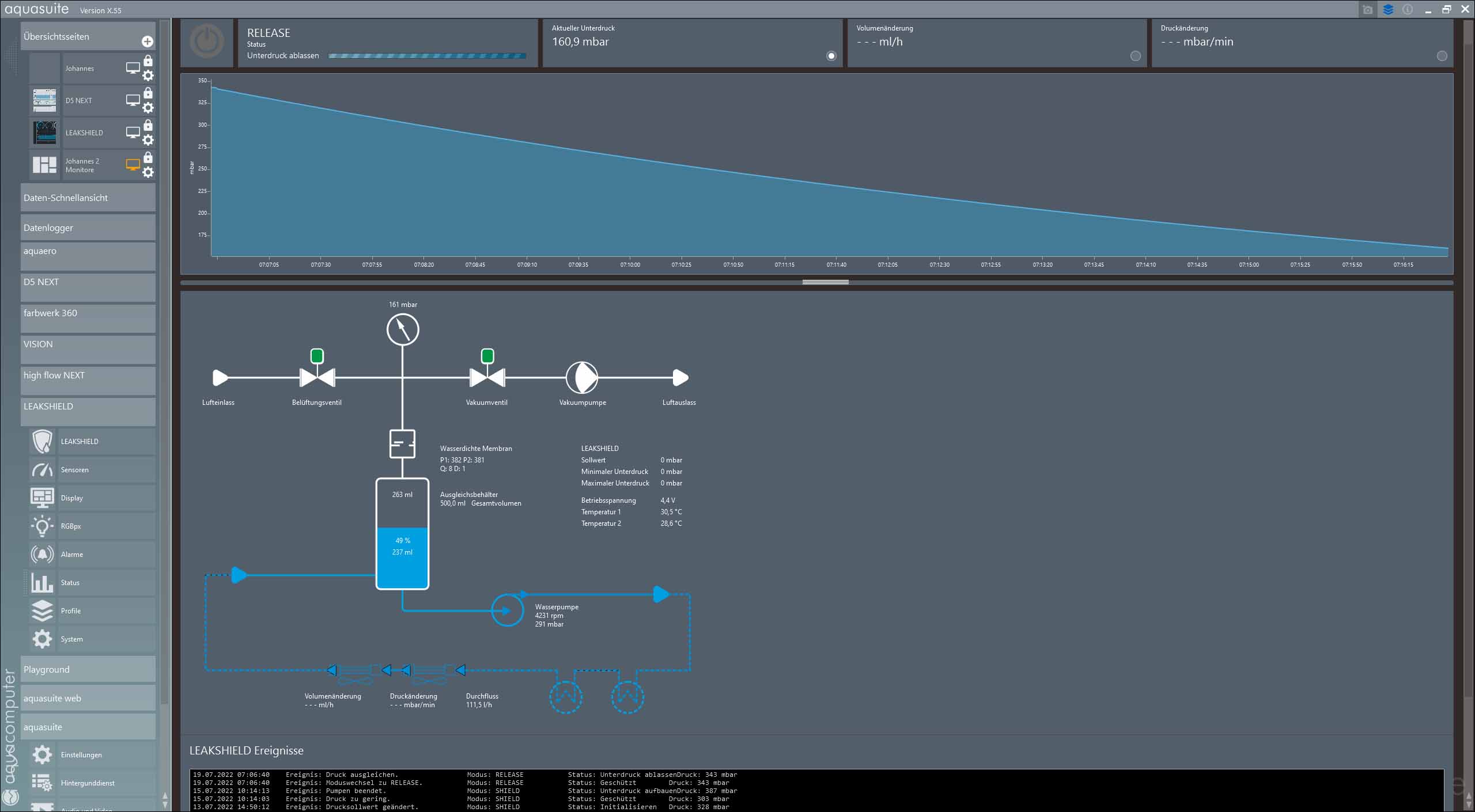This screenshot has width=1475, height=812.
Task: Open the LEAKSHIELD shield page
Action: pos(92,441)
